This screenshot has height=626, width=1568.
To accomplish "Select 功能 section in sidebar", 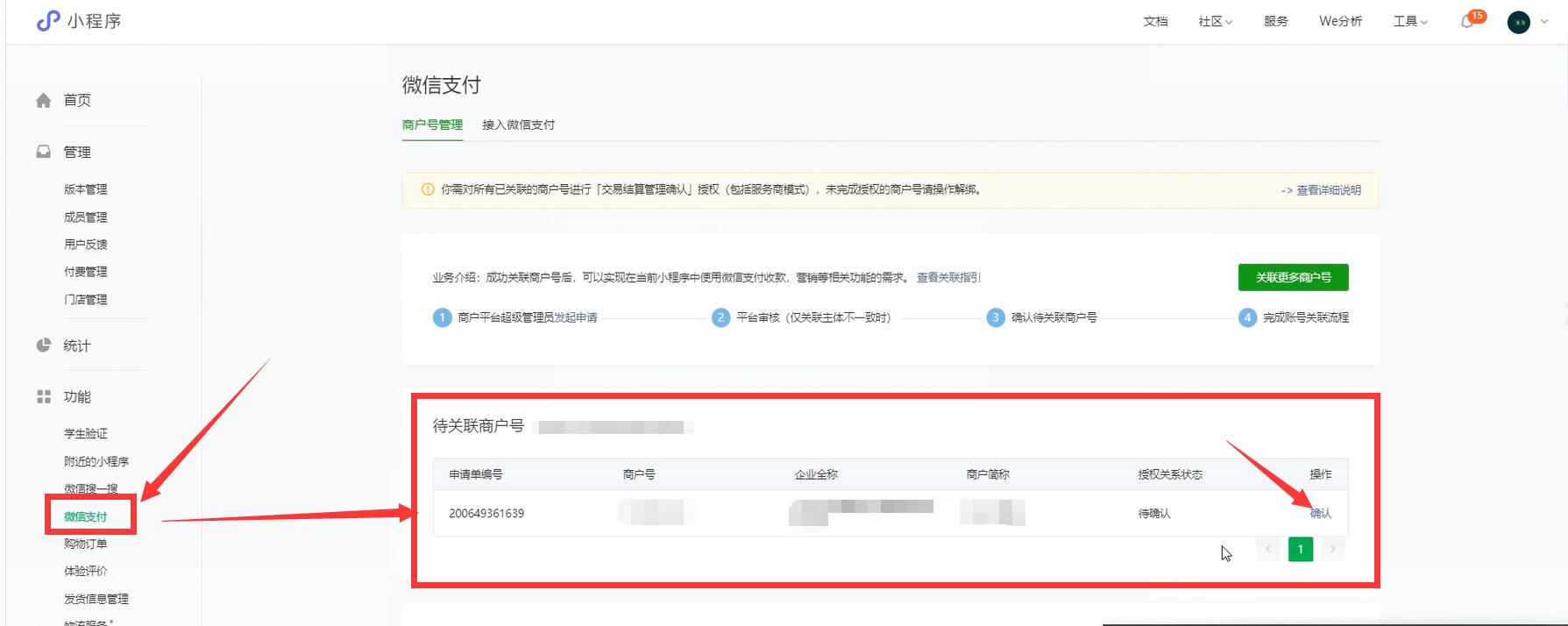I will click(77, 397).
